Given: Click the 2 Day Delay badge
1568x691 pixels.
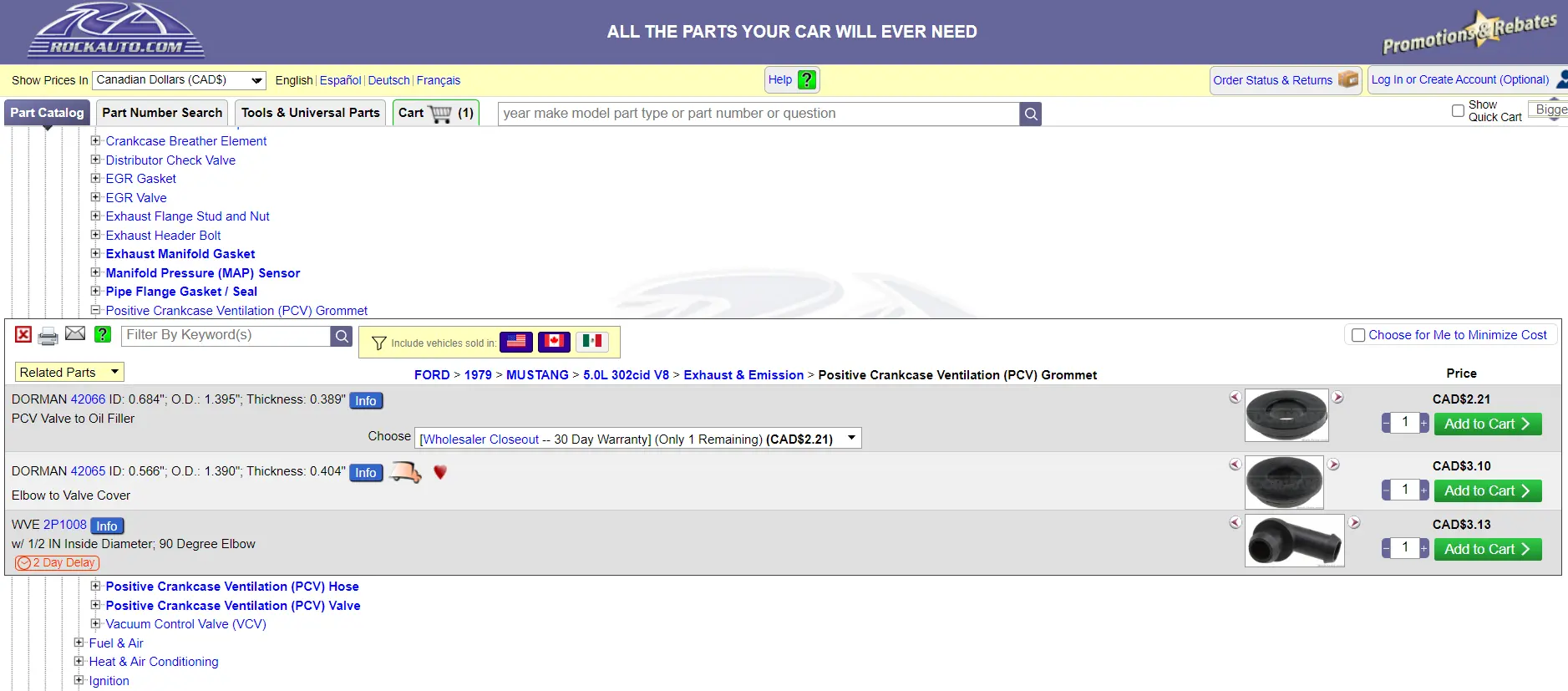Looking at the screenshot, I should (58, 563).
